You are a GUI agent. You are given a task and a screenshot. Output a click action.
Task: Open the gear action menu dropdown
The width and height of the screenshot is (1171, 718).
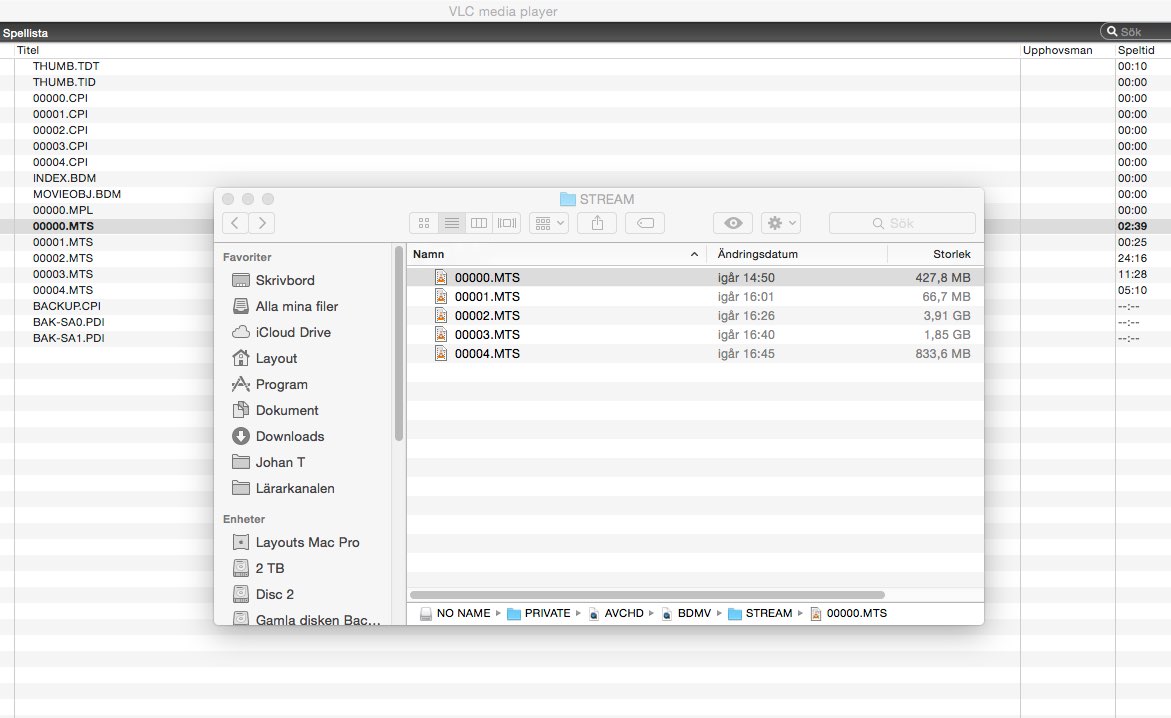[780, 223]
